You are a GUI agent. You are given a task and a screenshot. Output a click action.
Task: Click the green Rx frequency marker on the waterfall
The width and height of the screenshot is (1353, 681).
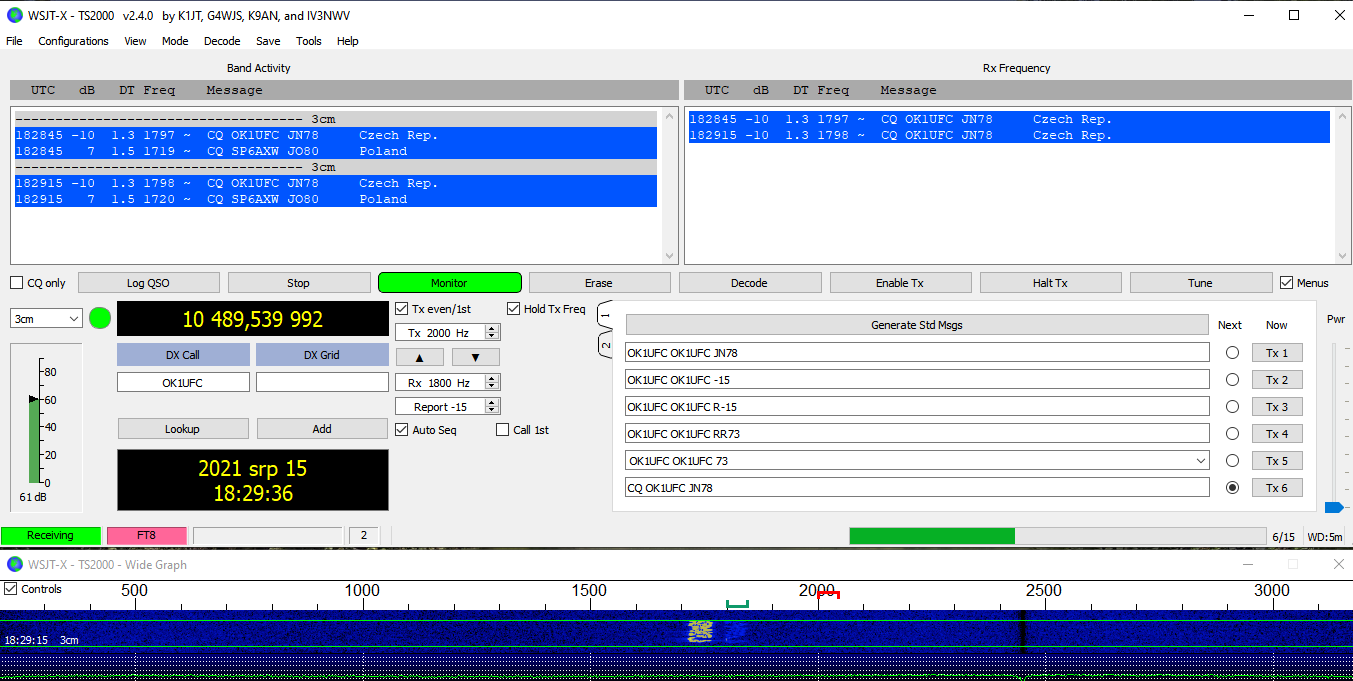click(737, 603)
